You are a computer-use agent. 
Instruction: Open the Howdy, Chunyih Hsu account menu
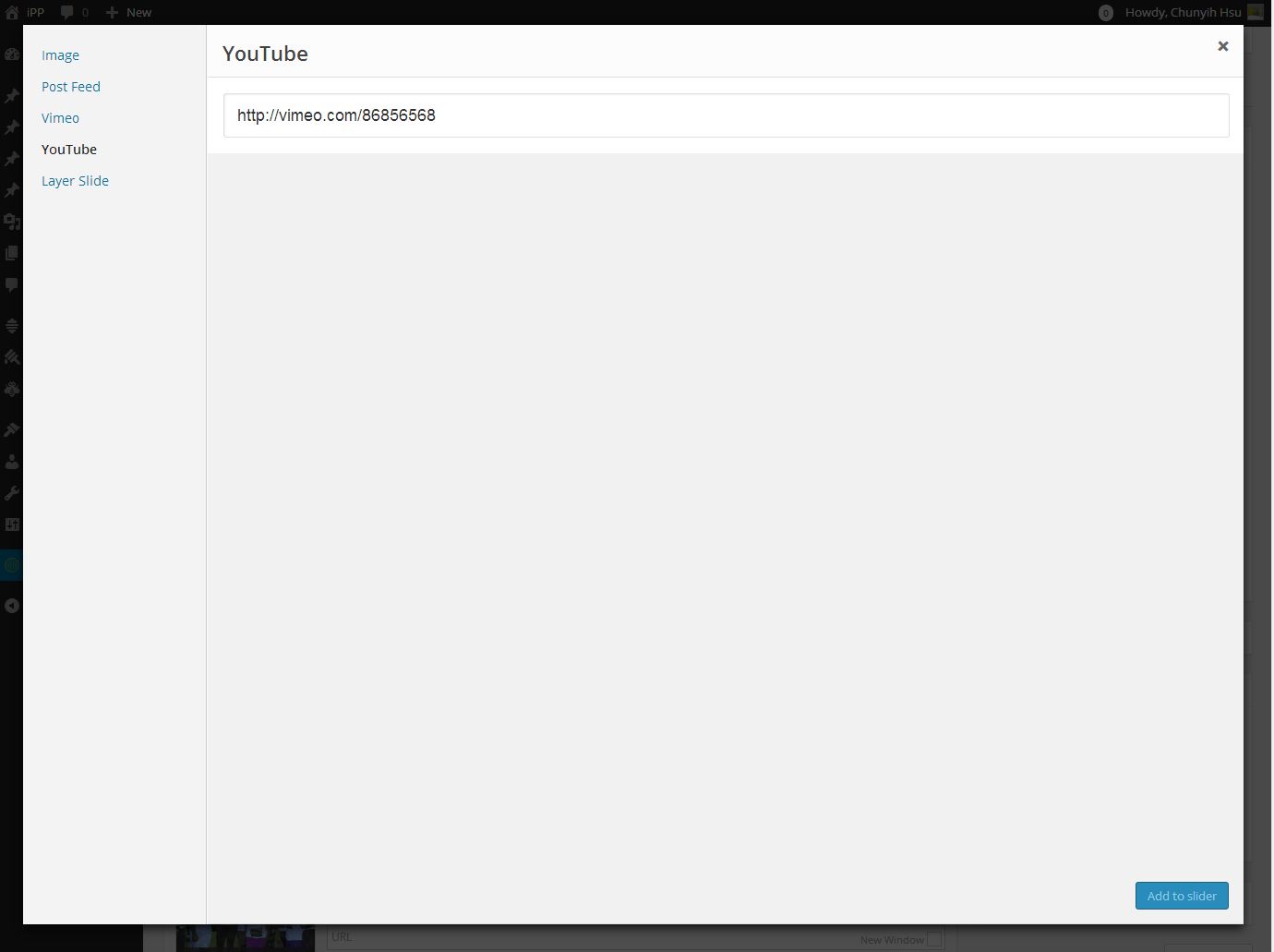[1183, 13]
